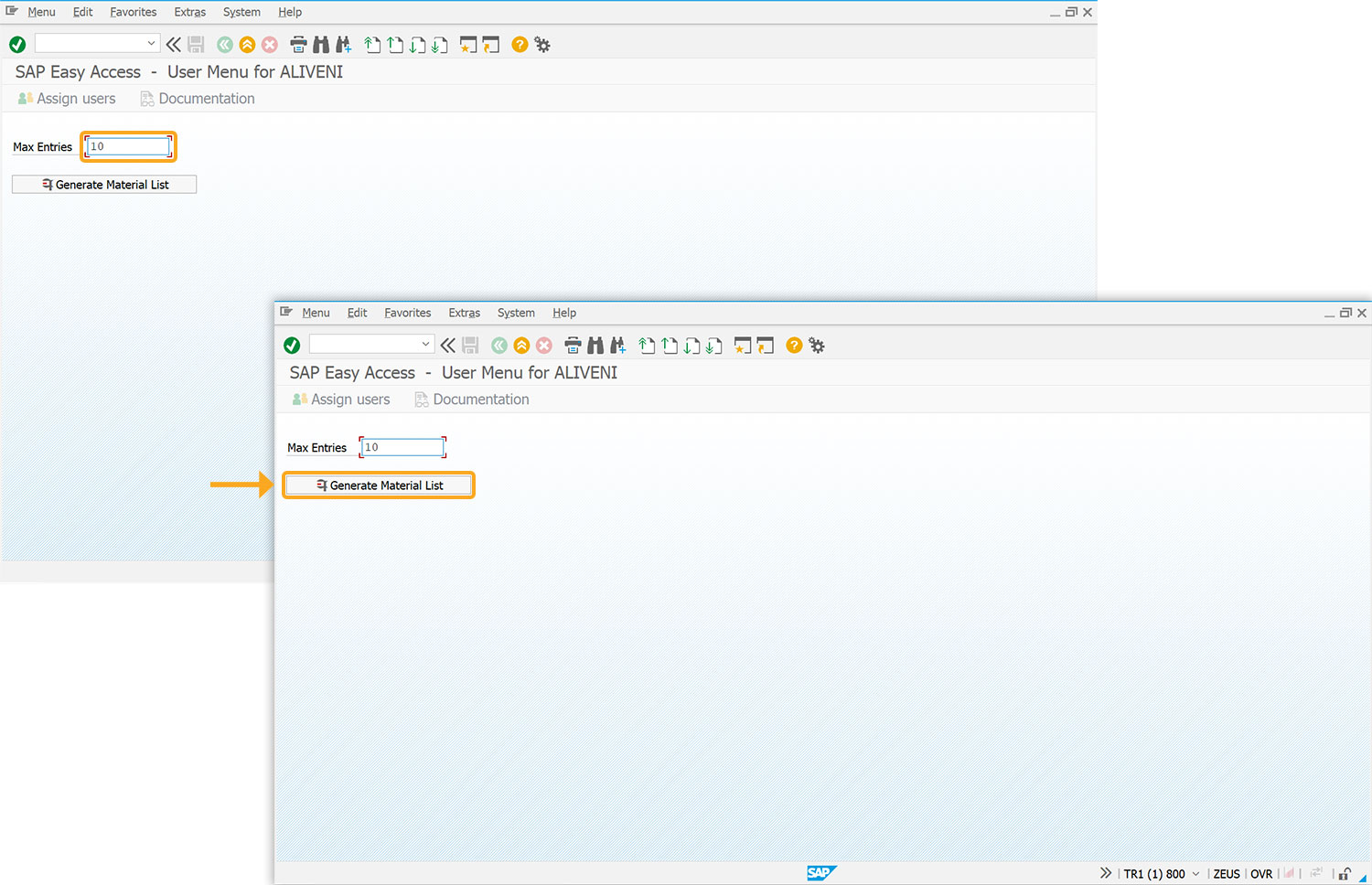The height and width of the screenshot is (885, 1372).
Task: Click the TR1 (1) 800 status text
Action: (x=1154, y=874)
